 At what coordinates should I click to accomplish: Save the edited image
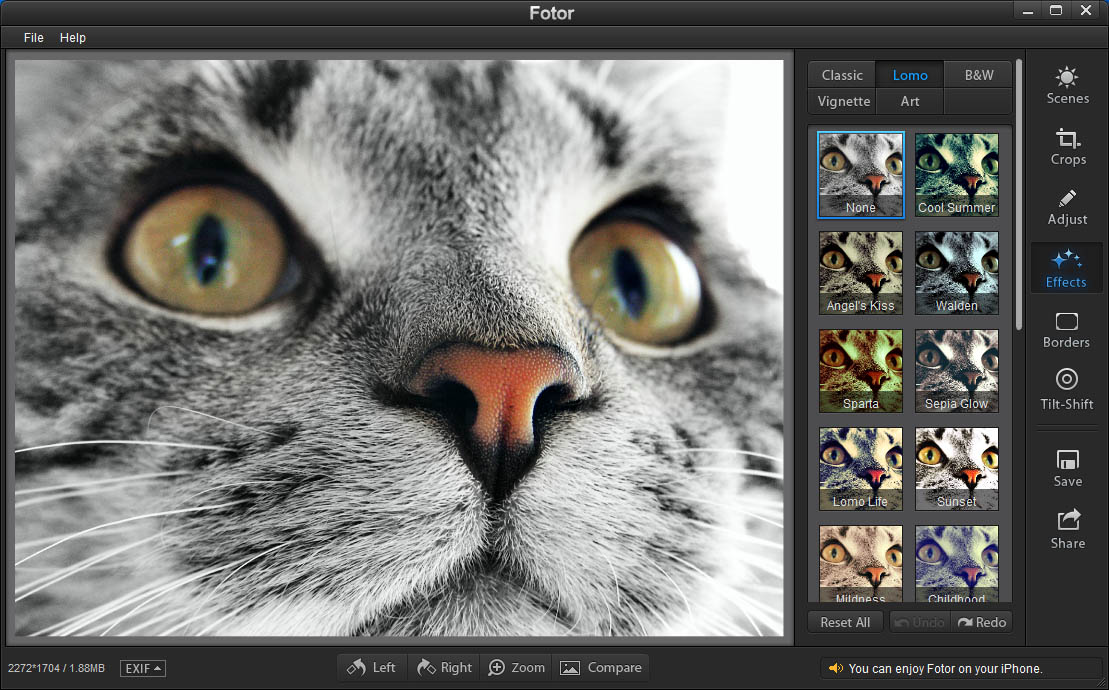coord(1067,468)
